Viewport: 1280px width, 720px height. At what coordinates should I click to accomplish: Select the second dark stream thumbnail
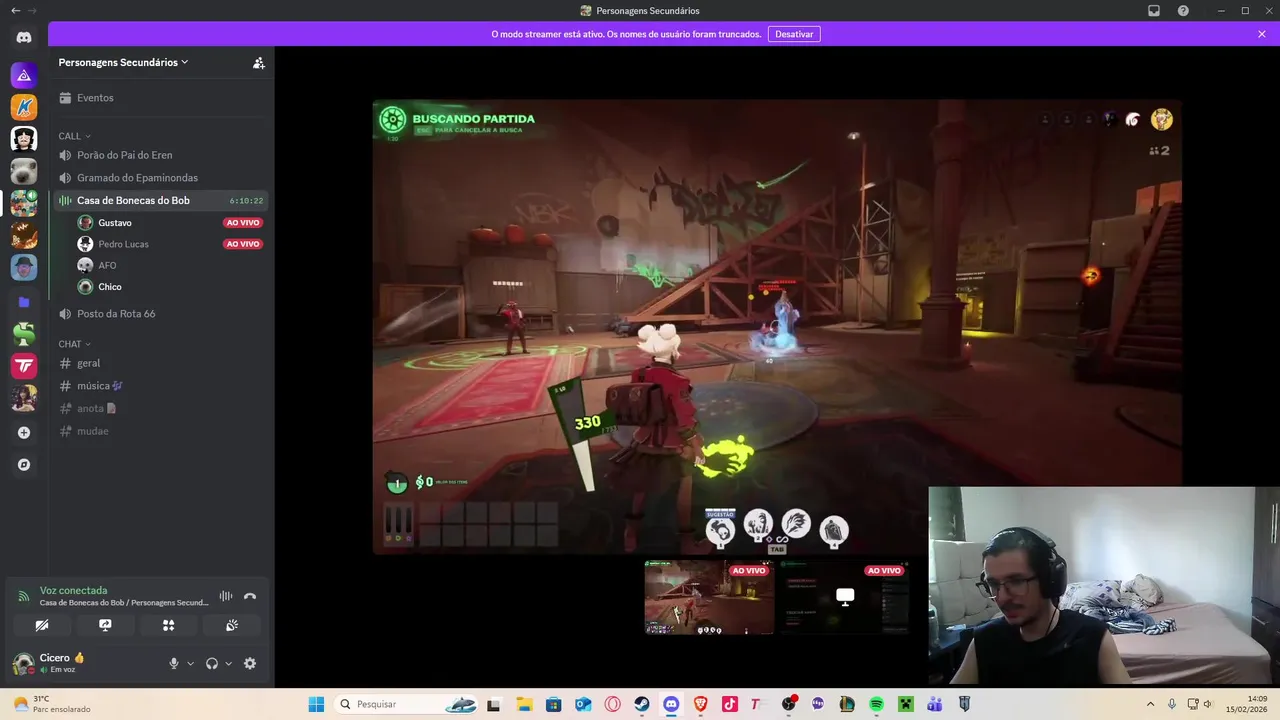[x=845, y=597]
